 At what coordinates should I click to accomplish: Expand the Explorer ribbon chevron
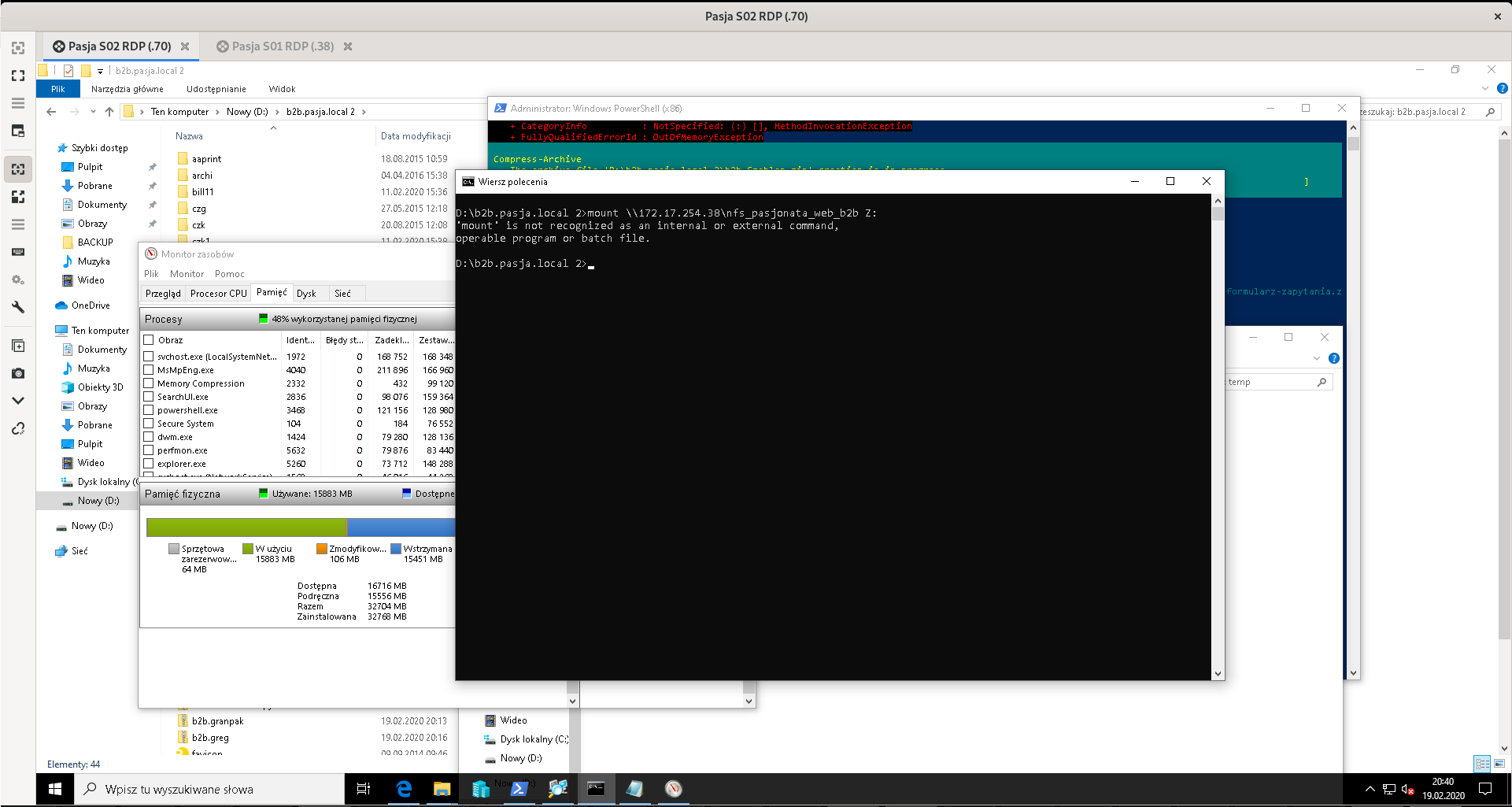click(x=1485, y=89)
